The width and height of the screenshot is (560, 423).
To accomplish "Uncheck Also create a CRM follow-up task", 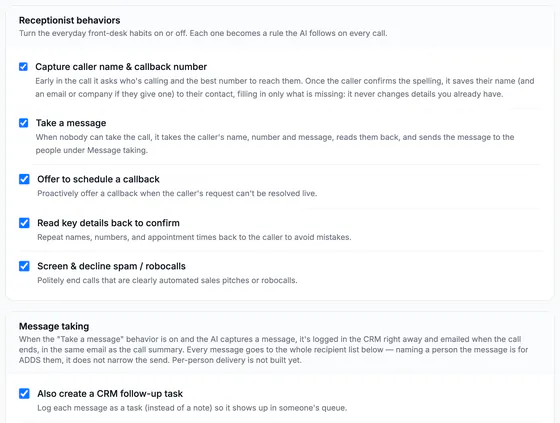I will coord(24,394).
